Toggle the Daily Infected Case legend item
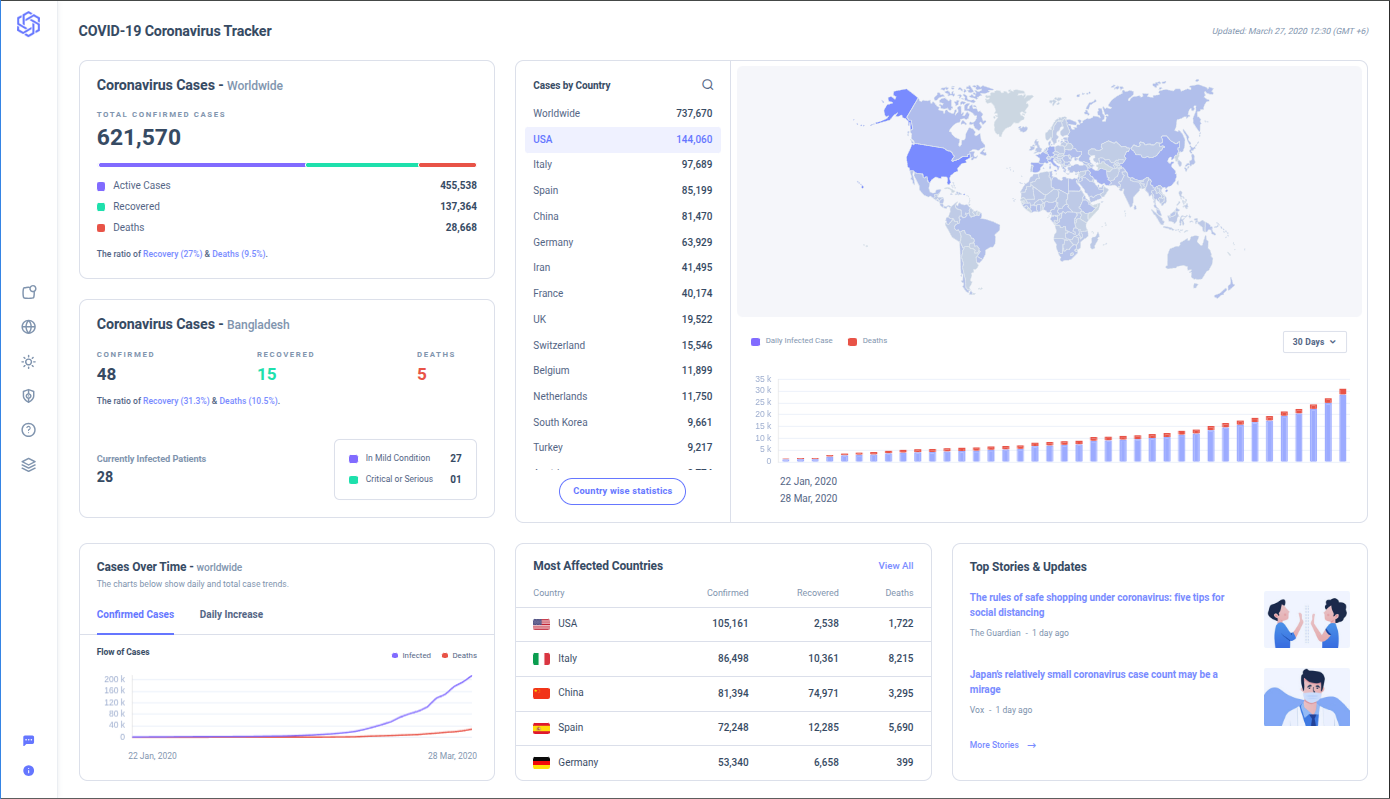The height and width of the screenshot is (799, 1390). coord(792,341)
